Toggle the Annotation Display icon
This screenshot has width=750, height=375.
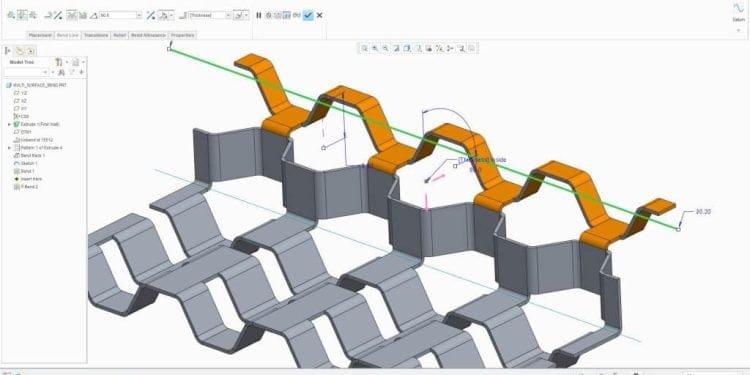click(x=461, y=48)
